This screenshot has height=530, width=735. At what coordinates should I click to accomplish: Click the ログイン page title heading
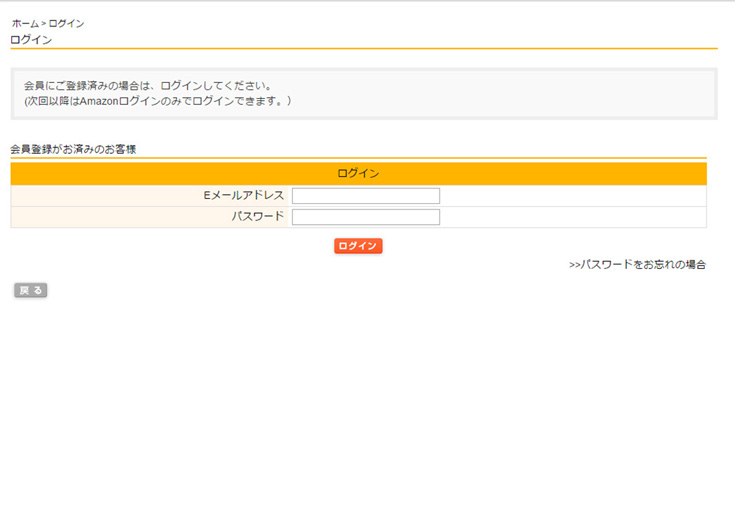[31, 40]
